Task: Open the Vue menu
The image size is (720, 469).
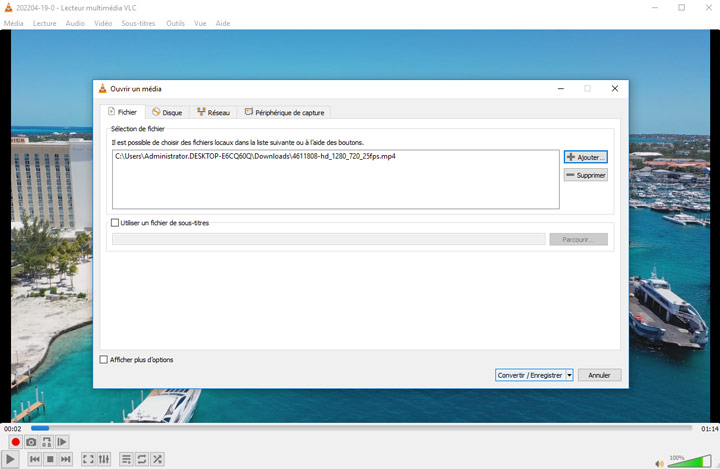Action: pyautogui.click(x=200, y=23)
